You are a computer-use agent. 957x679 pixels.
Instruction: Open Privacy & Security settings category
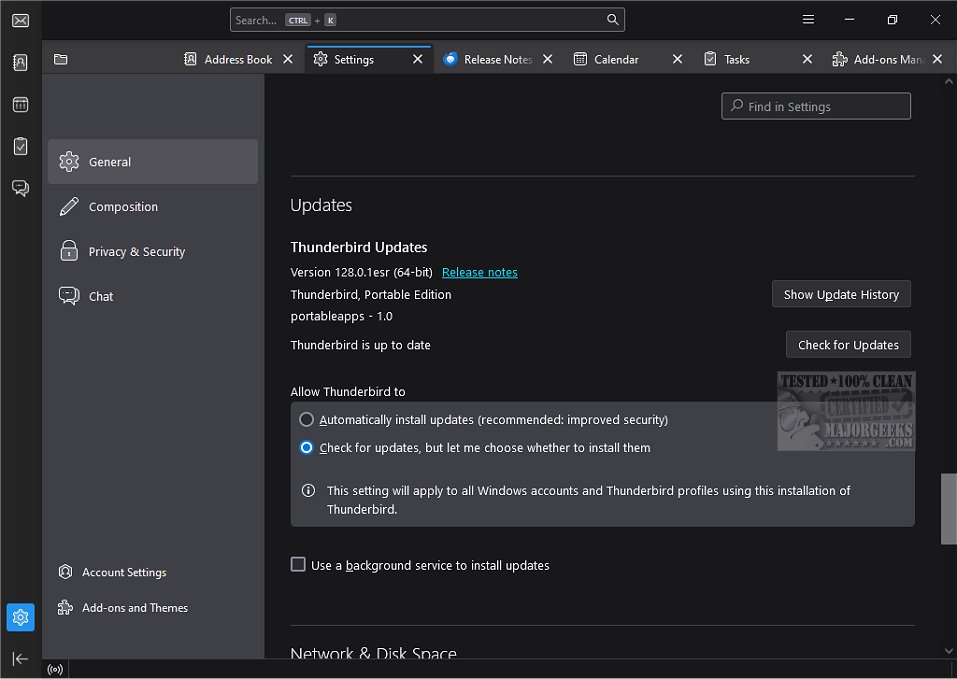[137, 252]
